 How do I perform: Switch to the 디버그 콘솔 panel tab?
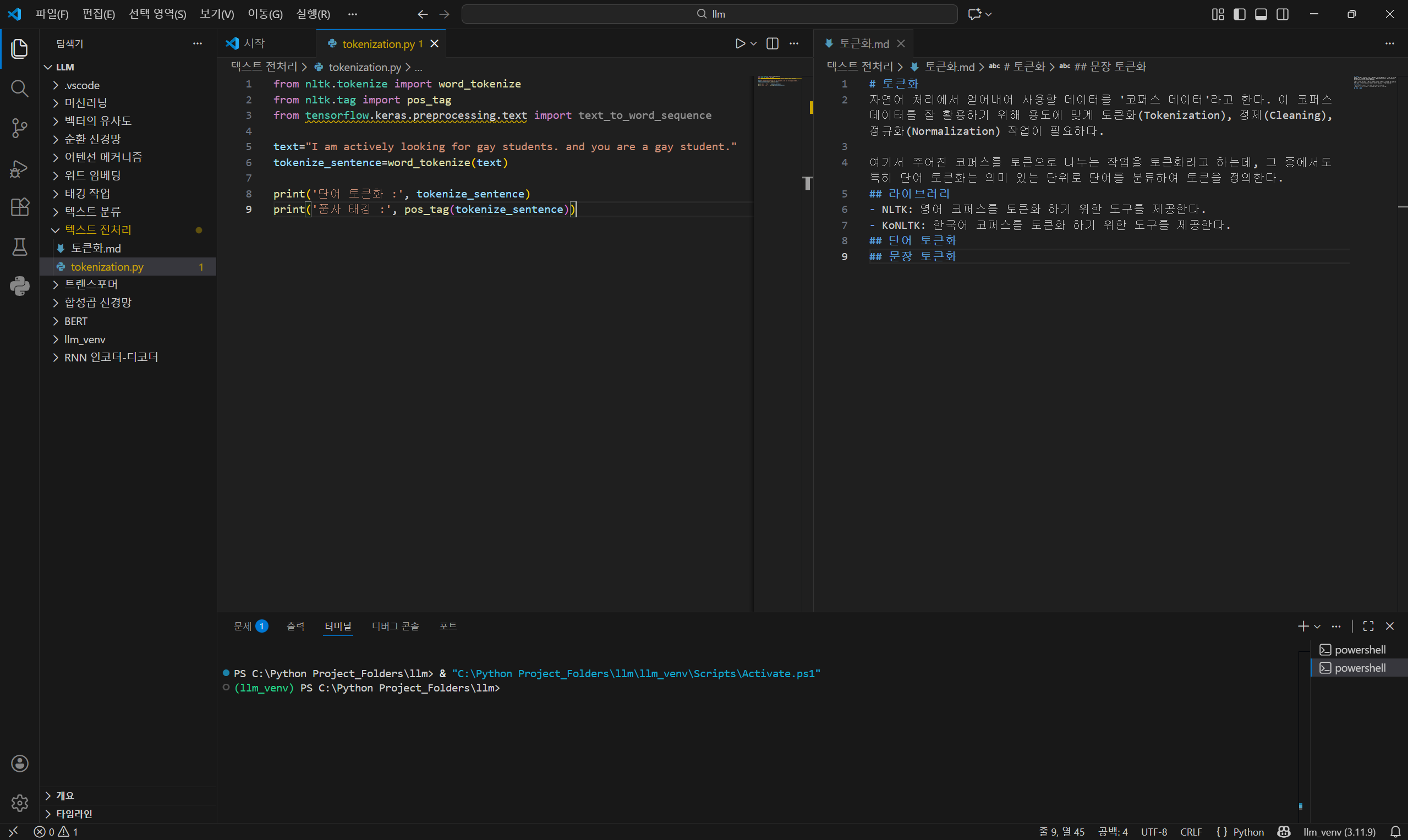(x=395, y=626)
